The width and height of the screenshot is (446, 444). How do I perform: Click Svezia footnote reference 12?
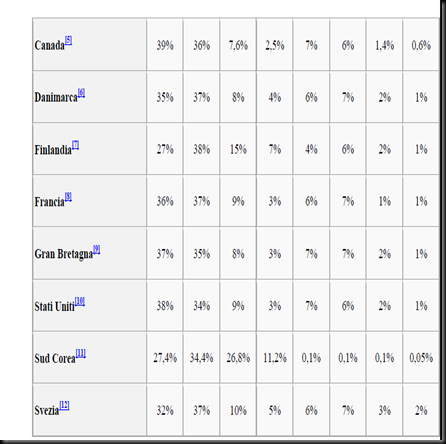[64, 405]
